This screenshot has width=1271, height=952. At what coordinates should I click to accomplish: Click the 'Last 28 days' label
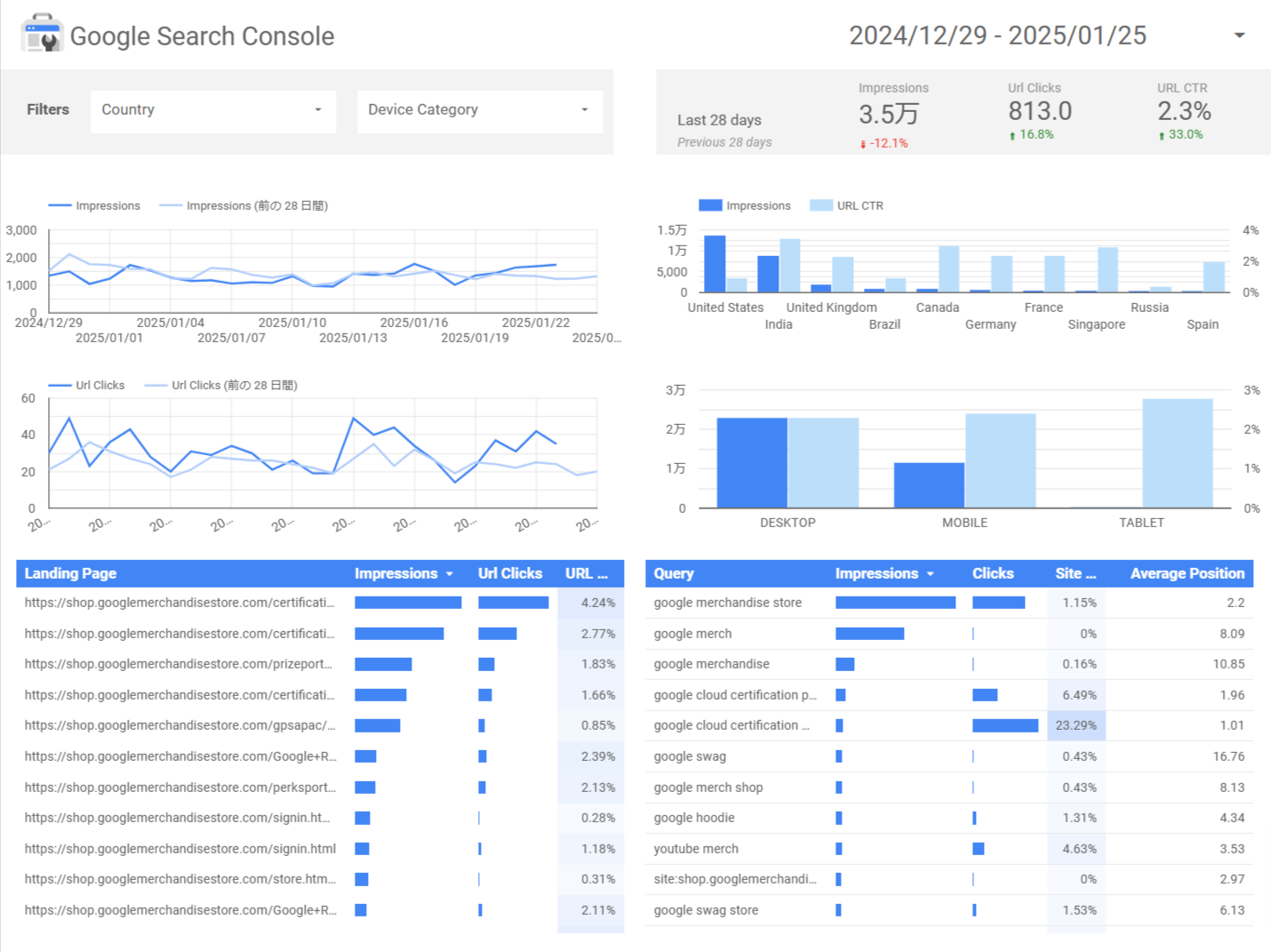pyautogui.click(x=719, y=120)
